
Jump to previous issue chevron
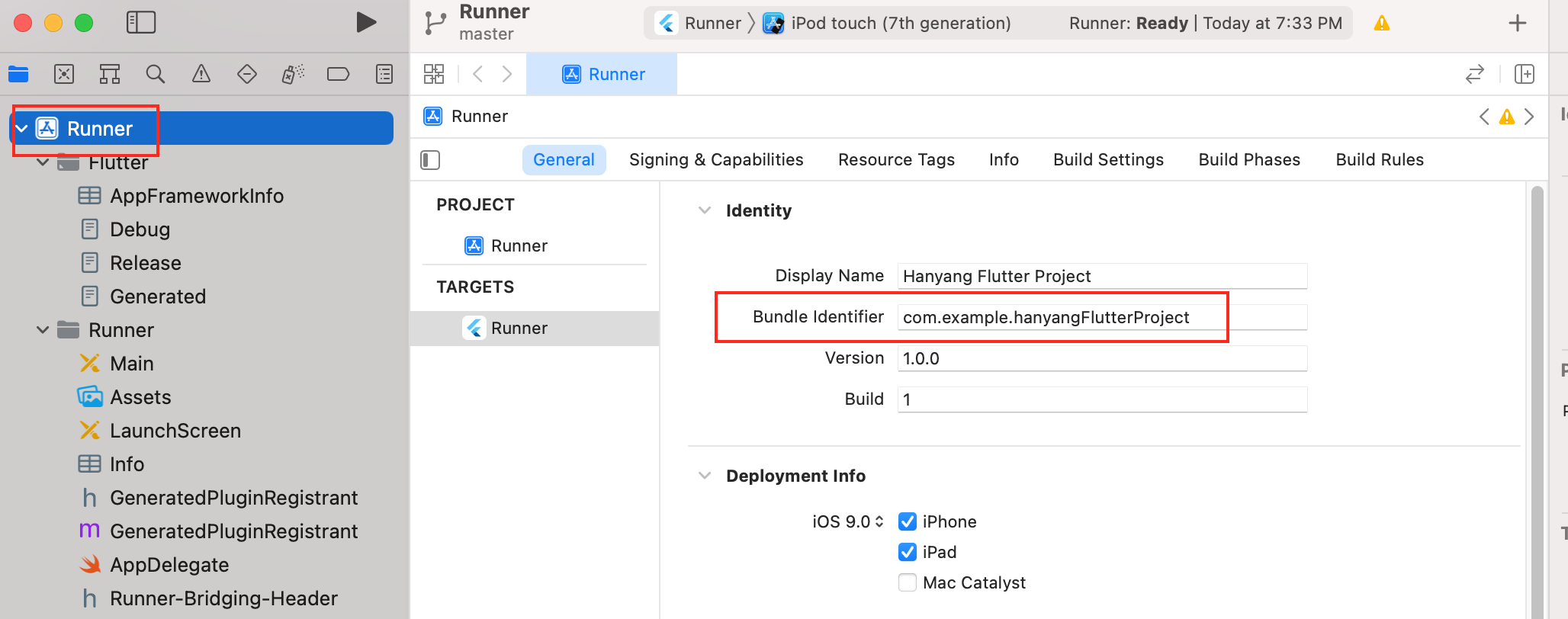pos(1484,117)
